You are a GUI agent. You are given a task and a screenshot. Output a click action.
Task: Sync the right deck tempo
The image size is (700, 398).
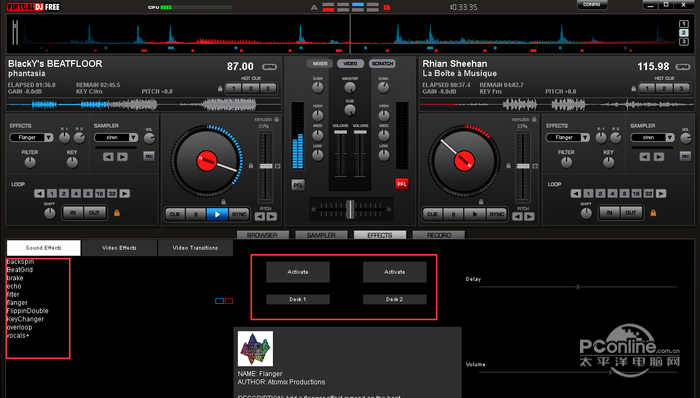click(496, 214)
